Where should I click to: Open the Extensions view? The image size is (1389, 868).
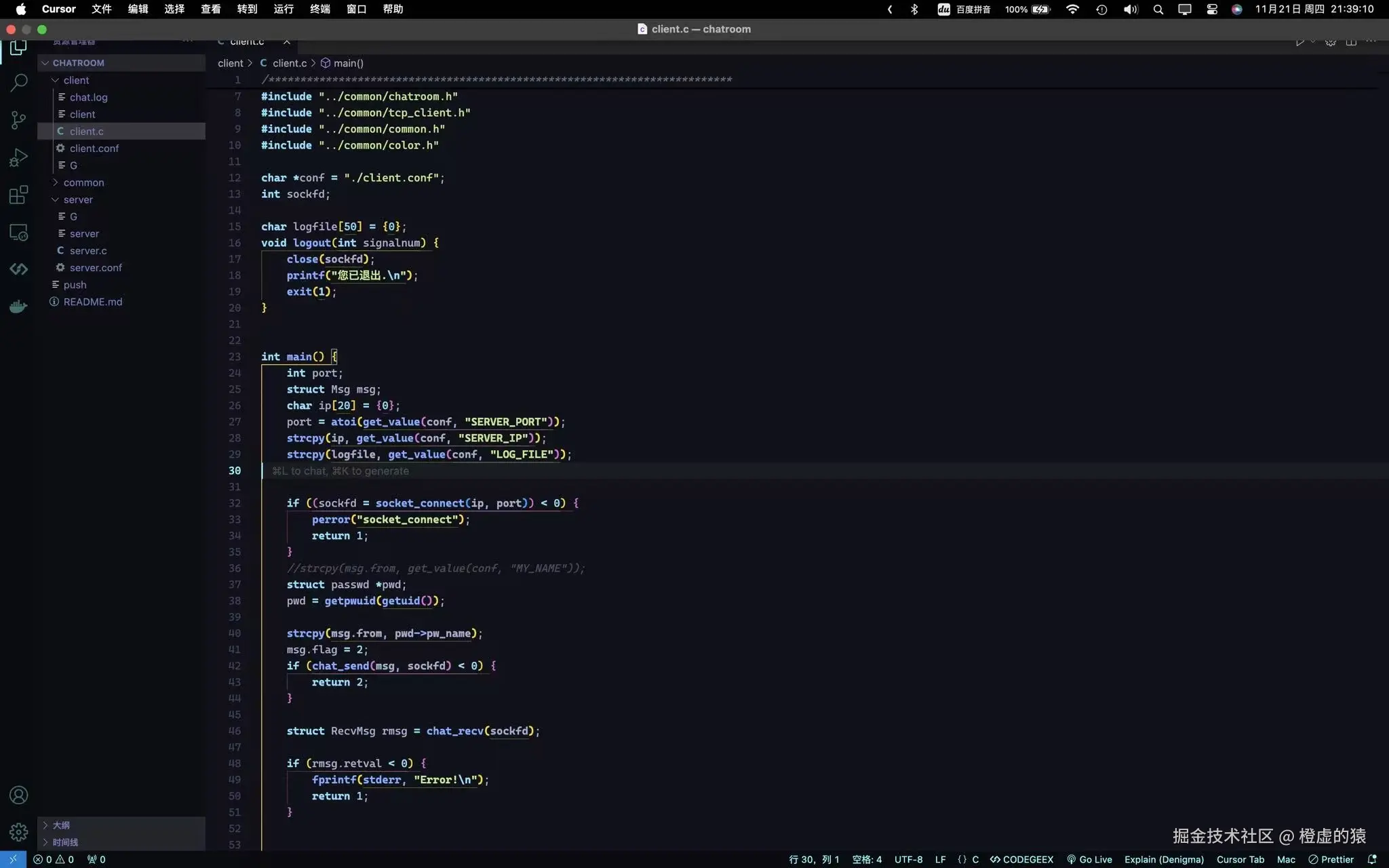coord(18,195)
